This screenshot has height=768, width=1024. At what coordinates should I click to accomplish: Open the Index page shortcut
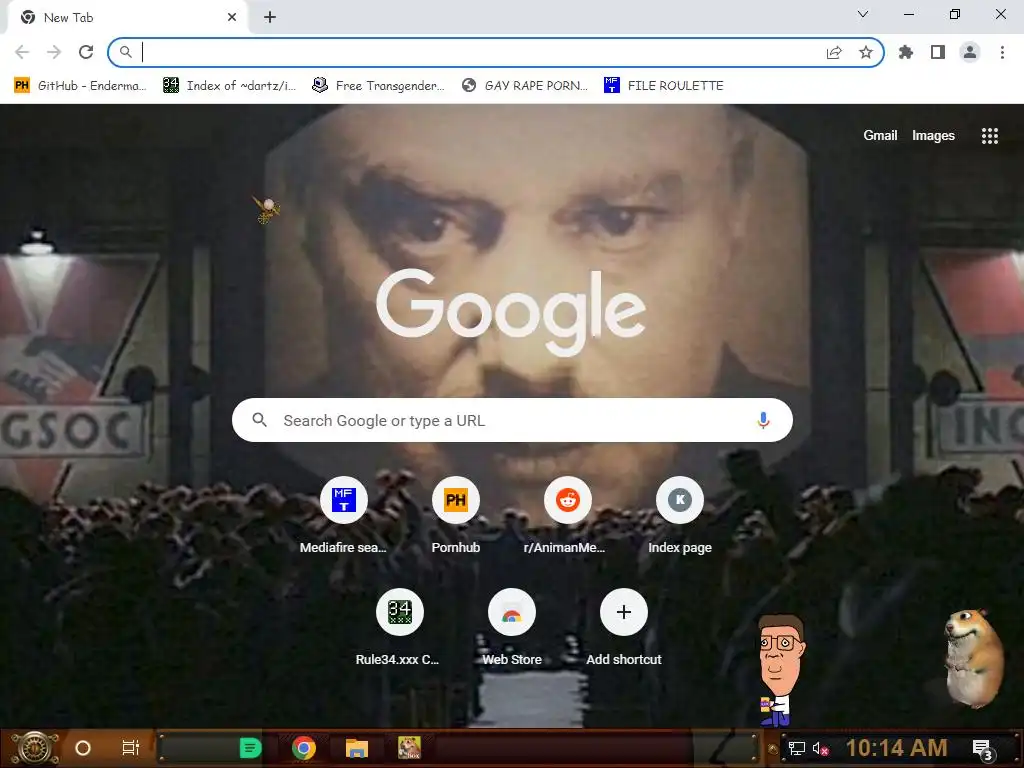pos(680,515)
